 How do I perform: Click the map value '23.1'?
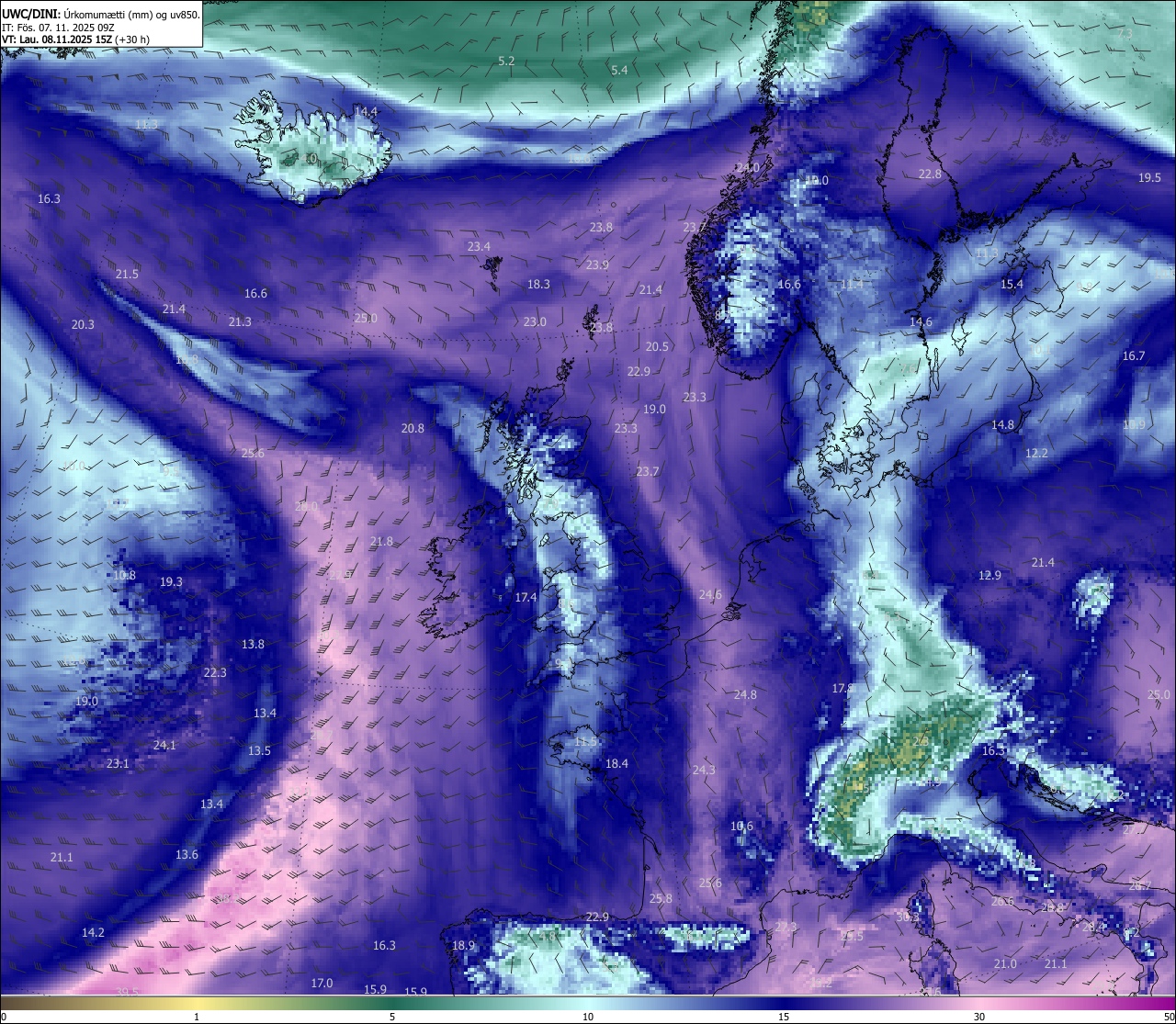point(118,763)
